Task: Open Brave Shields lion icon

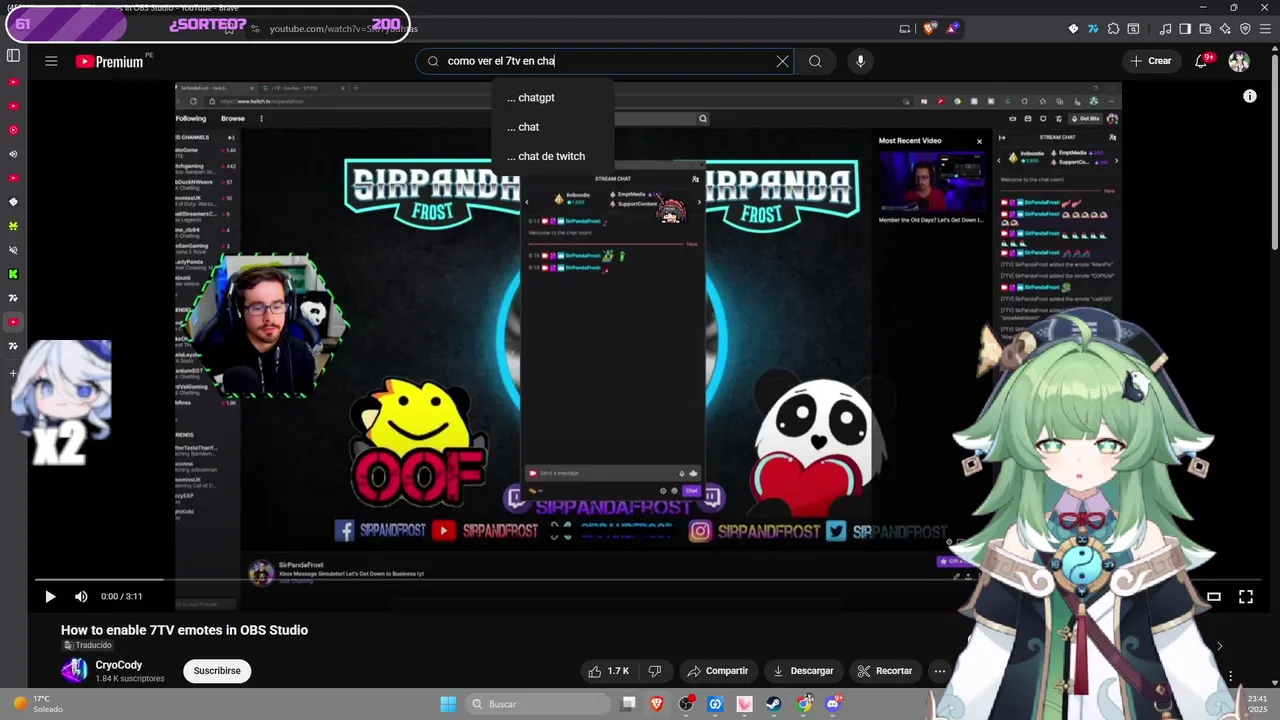Action: click(929, 28)
